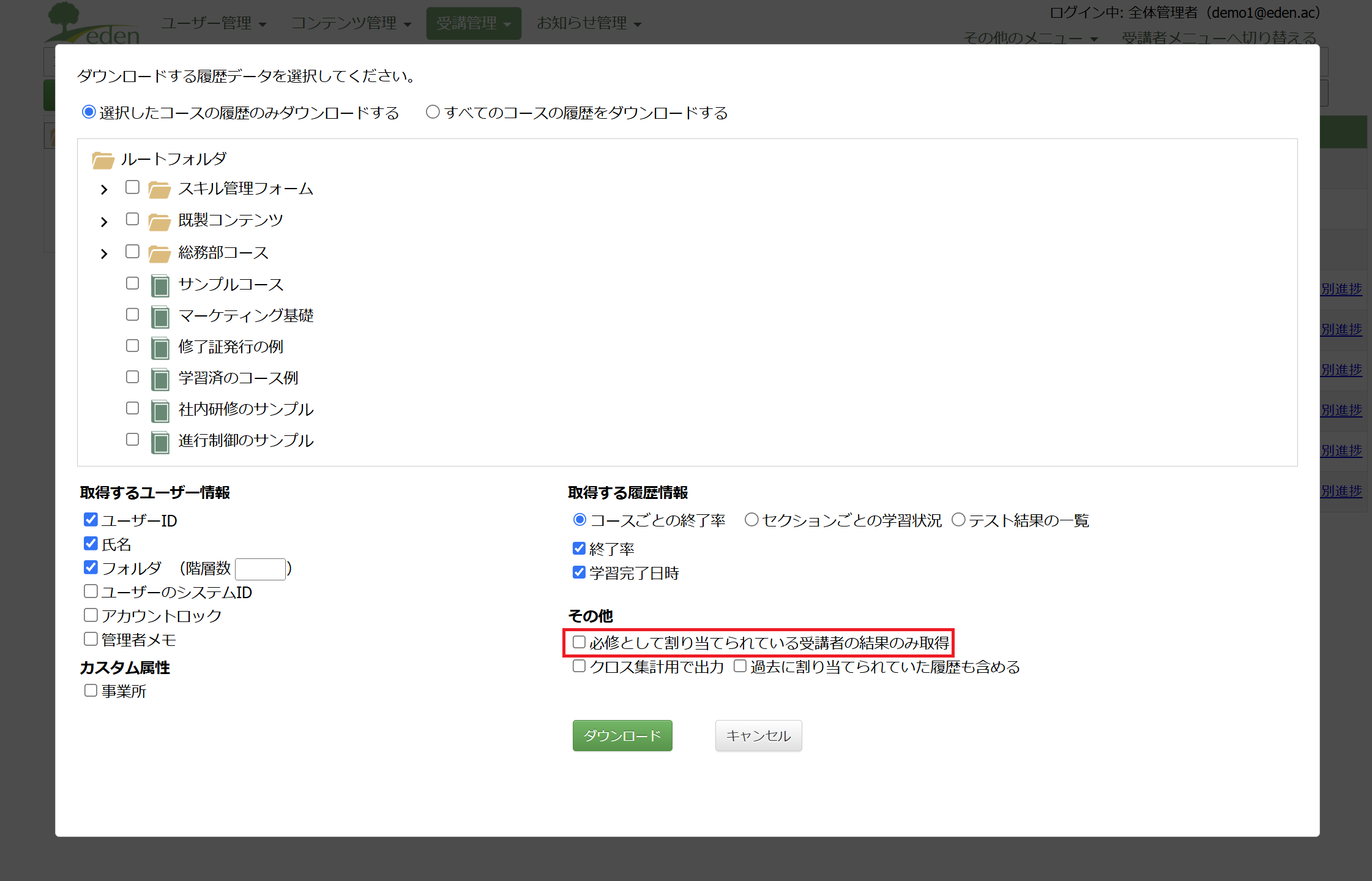
Task: Click the サンプルコース course book icon
Action: pos(160,285)
